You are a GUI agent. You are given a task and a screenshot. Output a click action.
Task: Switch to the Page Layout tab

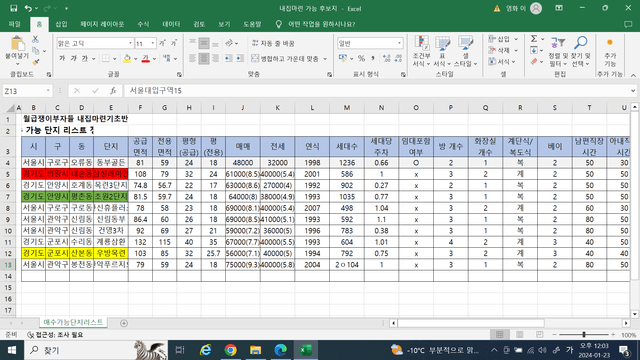tap(102, 24)
